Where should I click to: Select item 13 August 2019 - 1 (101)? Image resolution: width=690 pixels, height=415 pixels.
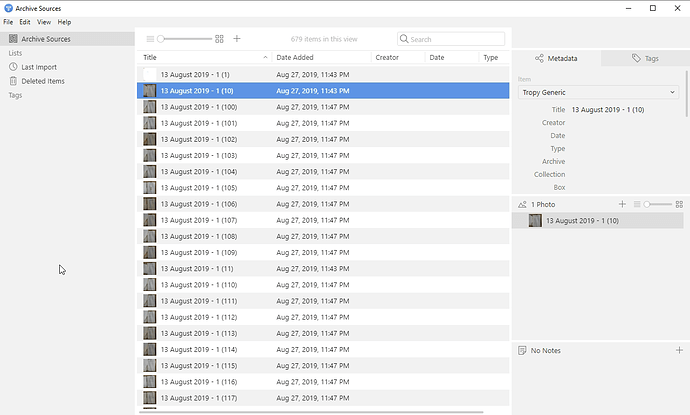[x=323, y=123]
